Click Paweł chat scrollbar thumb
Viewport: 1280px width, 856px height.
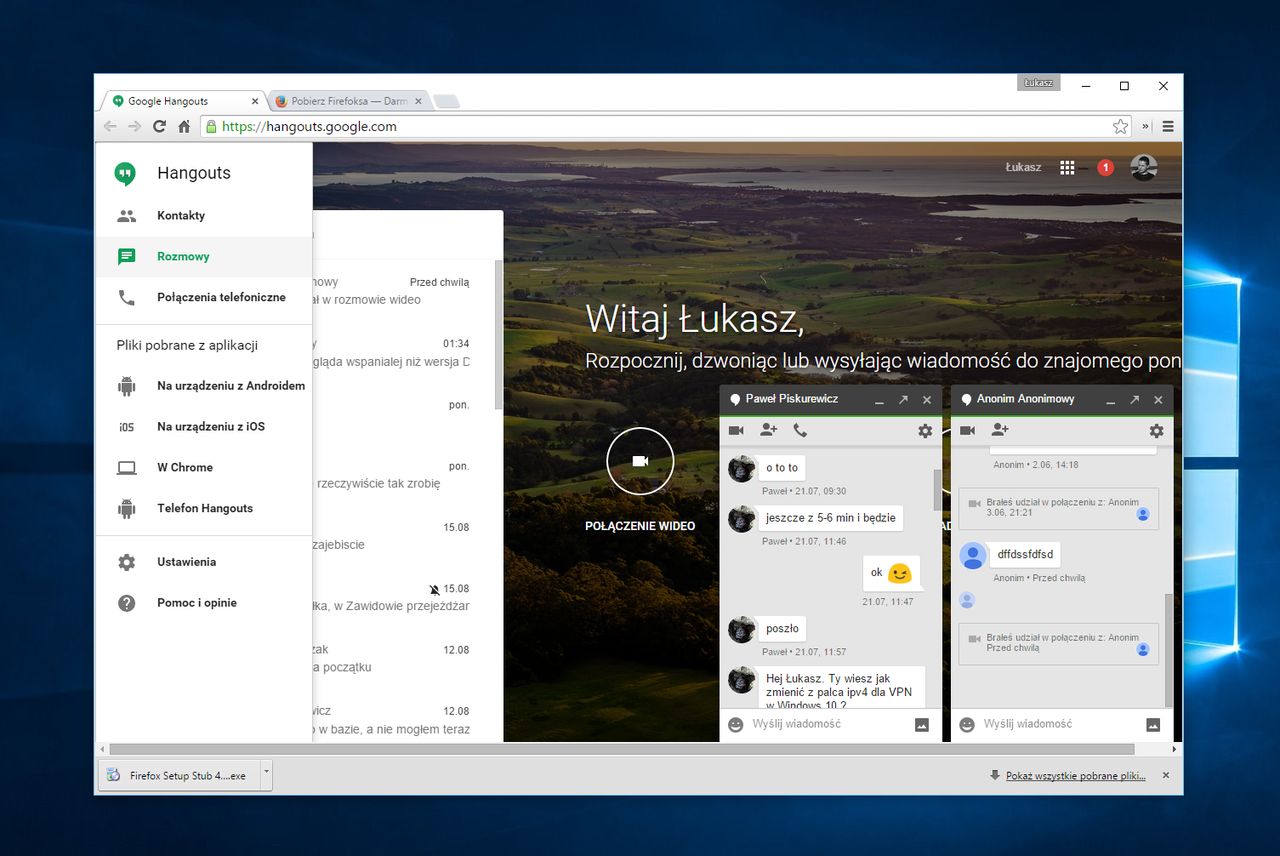937,489
